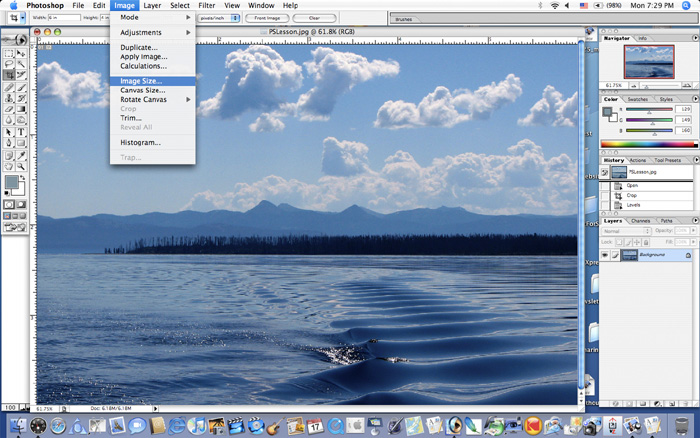Image resolution: width=700 pixels, height=438 pixels.
Task: Open the Filter menu
Action: coord(207,5)
